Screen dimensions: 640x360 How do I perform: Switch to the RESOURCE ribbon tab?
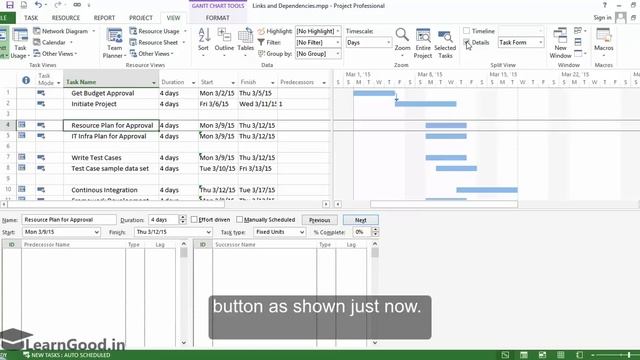point(65,18)
